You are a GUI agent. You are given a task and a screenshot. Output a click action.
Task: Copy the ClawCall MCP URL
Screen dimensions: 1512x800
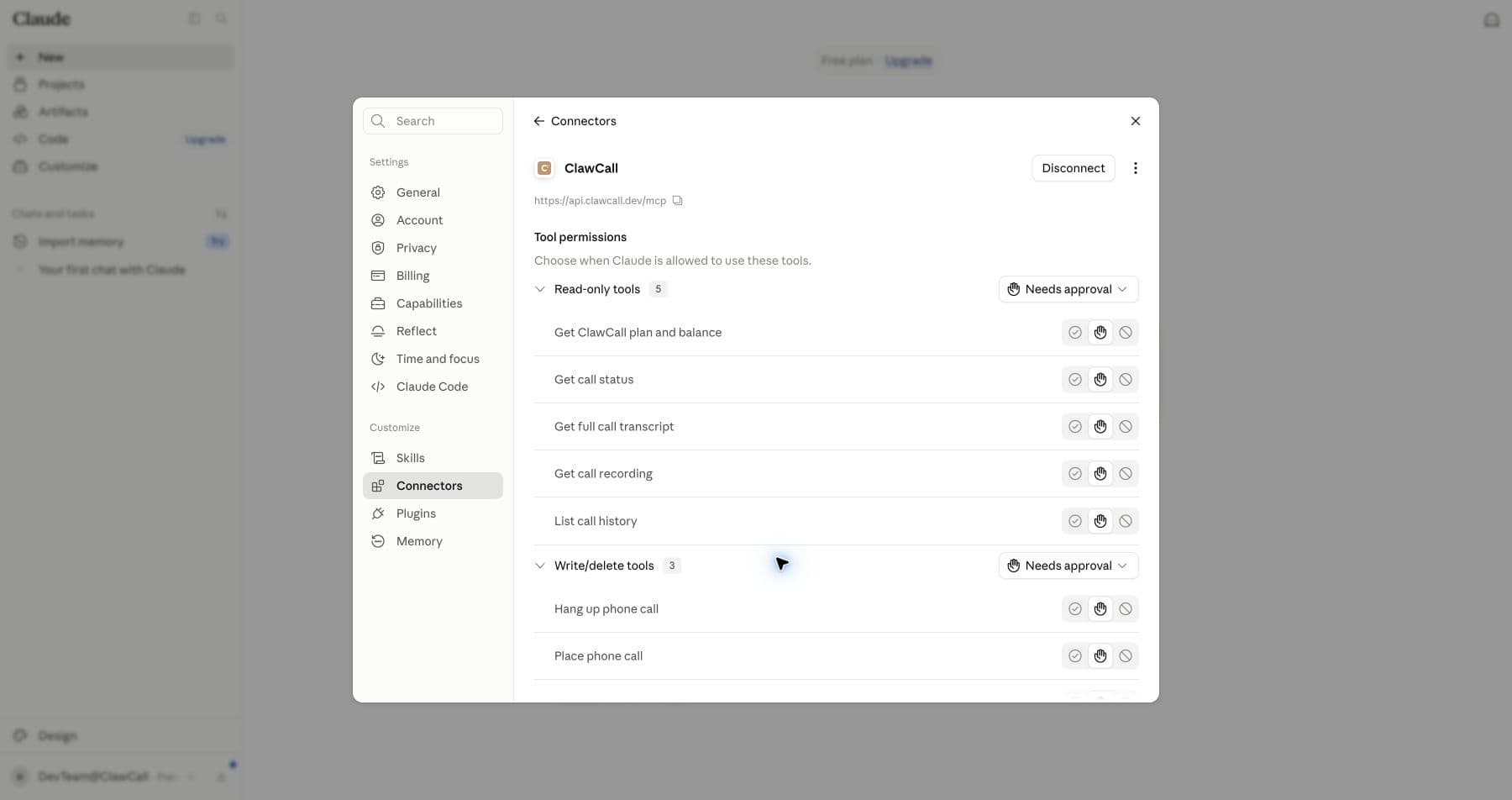click(677, 201)
